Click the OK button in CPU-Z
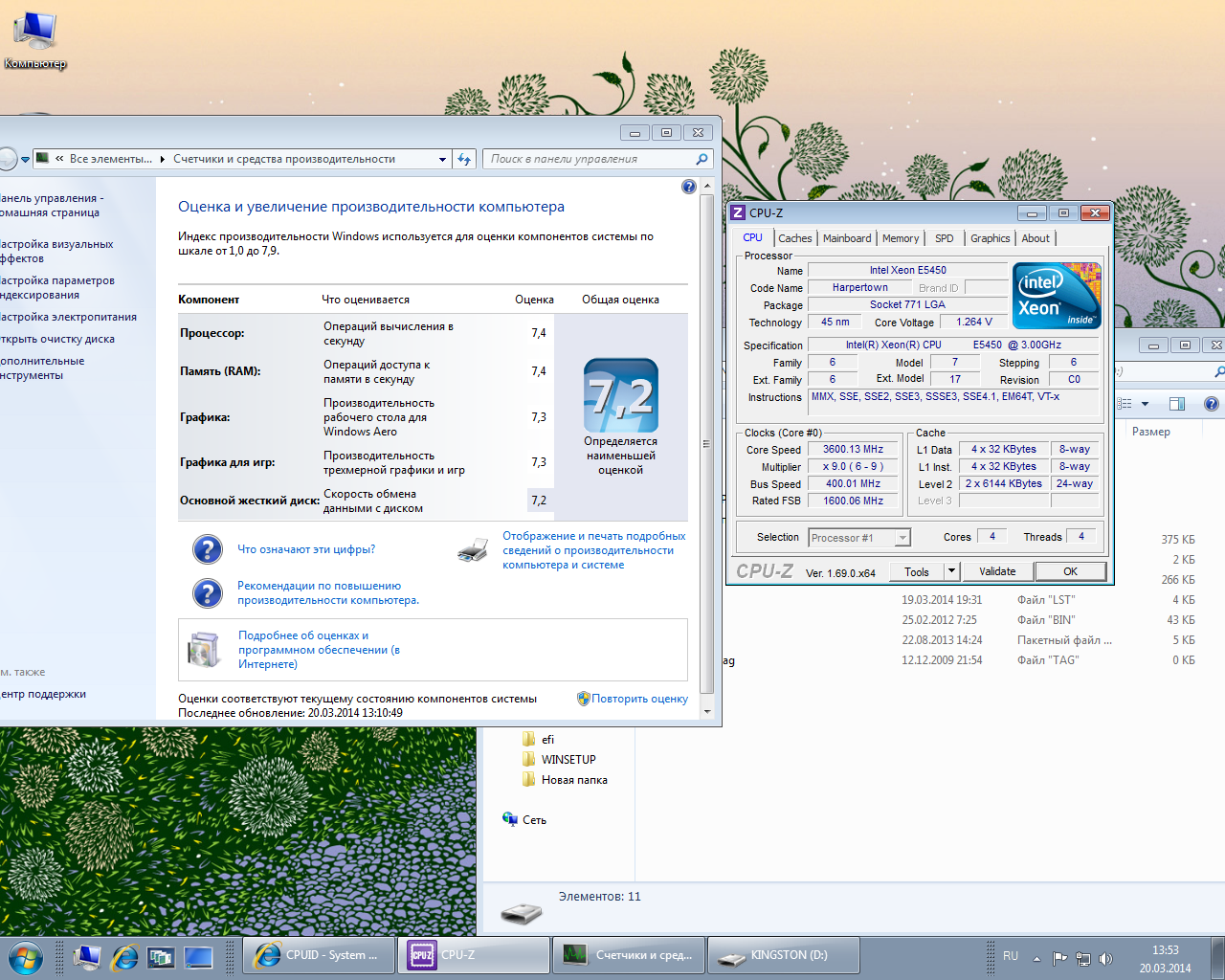1225x980 pixels. coord(1070,571)
